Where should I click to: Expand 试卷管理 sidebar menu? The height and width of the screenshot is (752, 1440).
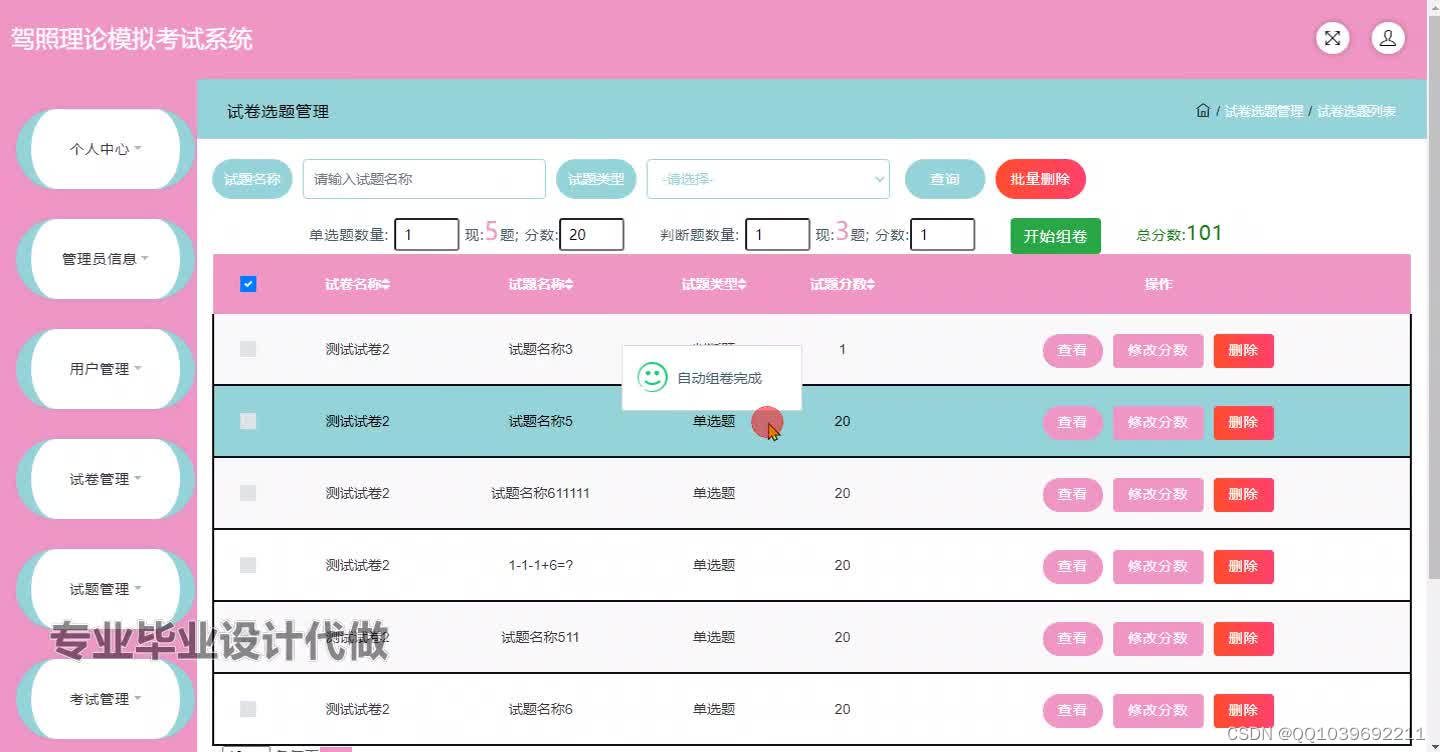tap(106, 479)
